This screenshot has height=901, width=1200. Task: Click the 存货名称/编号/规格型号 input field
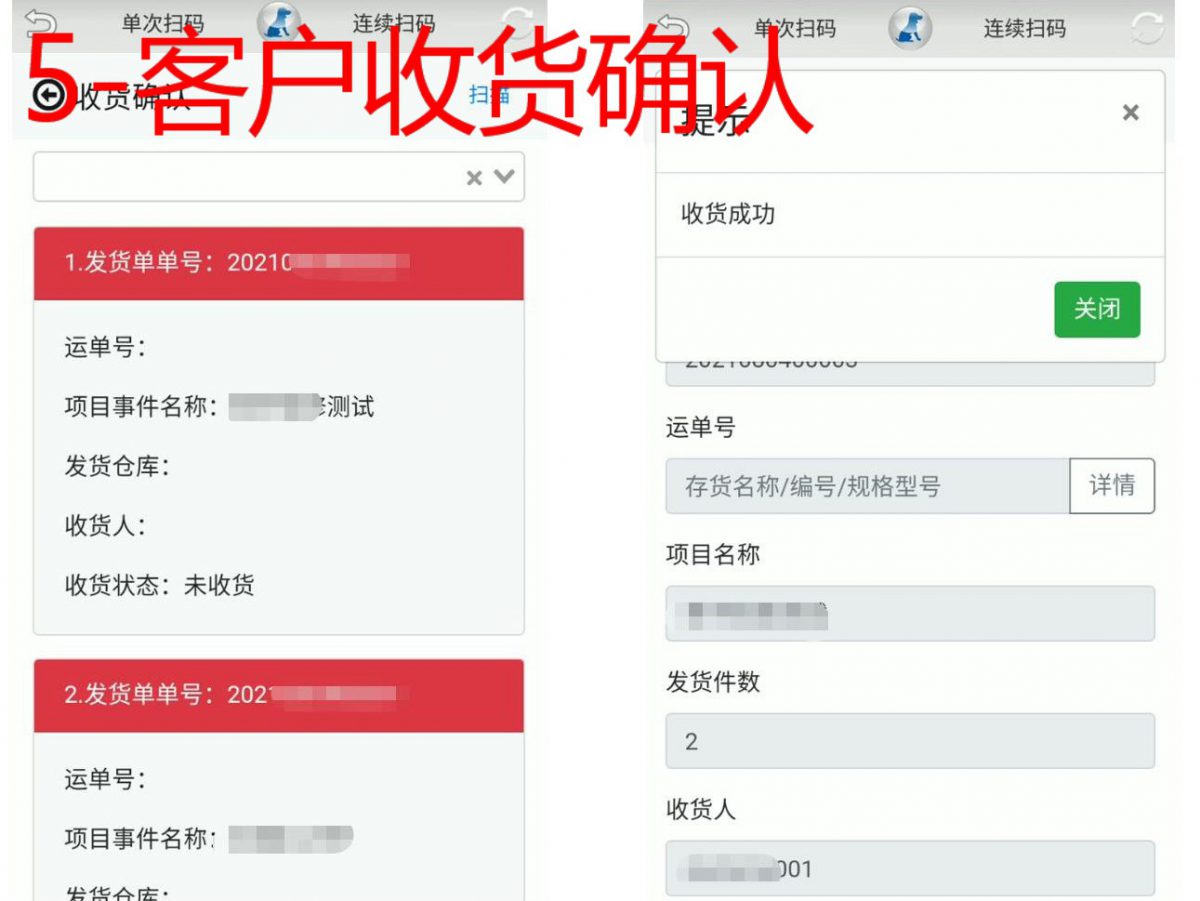click(x=868, y=486)
